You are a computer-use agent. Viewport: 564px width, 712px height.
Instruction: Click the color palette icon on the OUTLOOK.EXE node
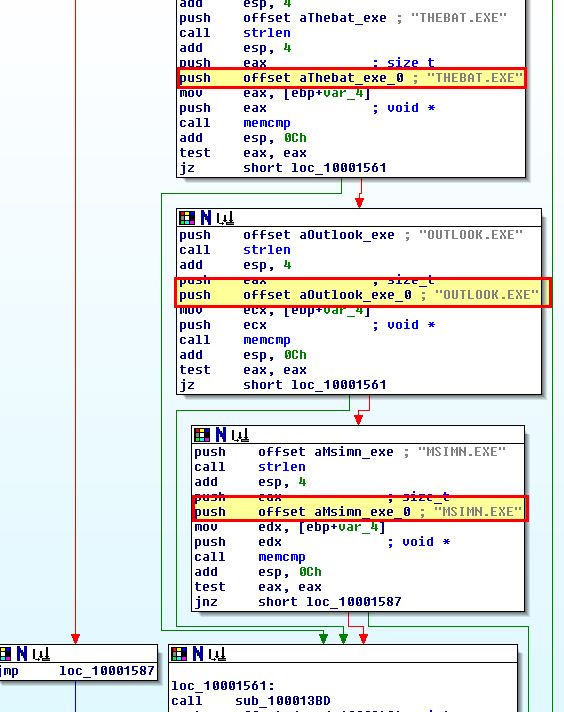pyautogui.click(x=187, y=218)
